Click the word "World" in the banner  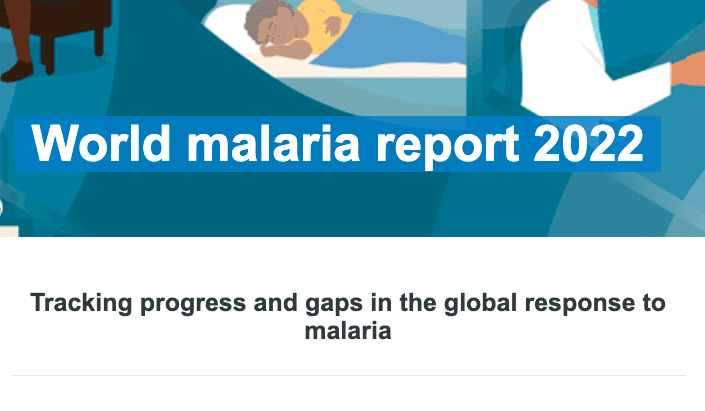click(101, 143)
